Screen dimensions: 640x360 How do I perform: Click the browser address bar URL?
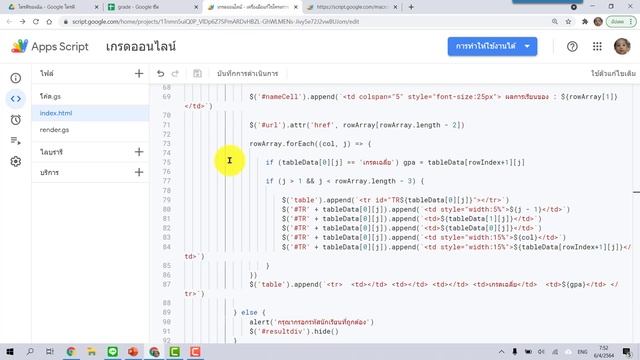[x=216, y=22]
